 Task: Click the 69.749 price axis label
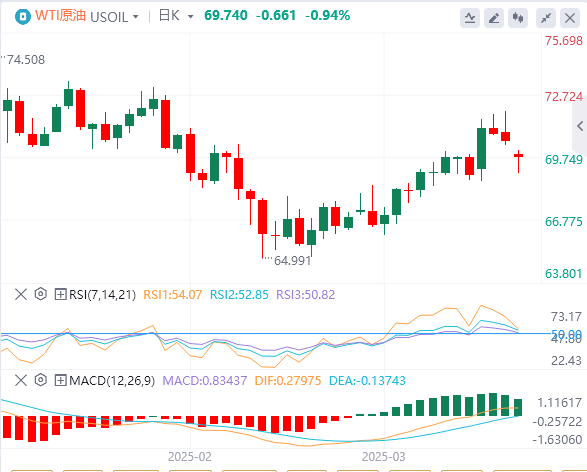coord(564,159)
